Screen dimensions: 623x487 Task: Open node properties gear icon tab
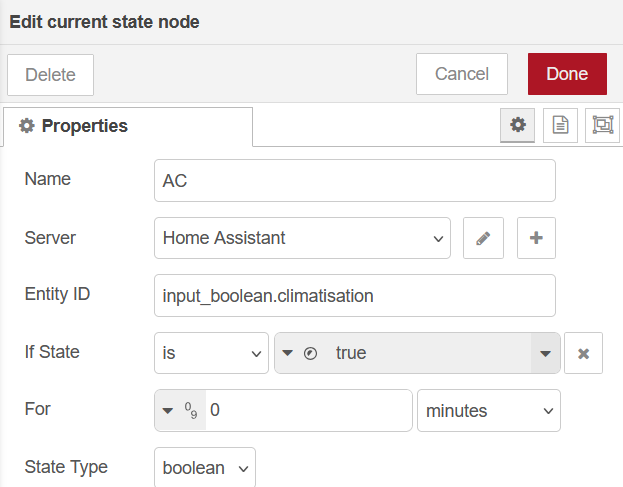517,125
